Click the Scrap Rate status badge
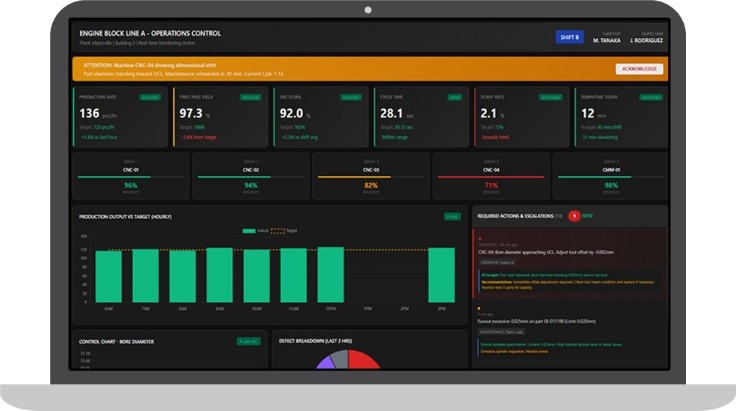This screenshot has width=736, height=411. click(550, 97)
